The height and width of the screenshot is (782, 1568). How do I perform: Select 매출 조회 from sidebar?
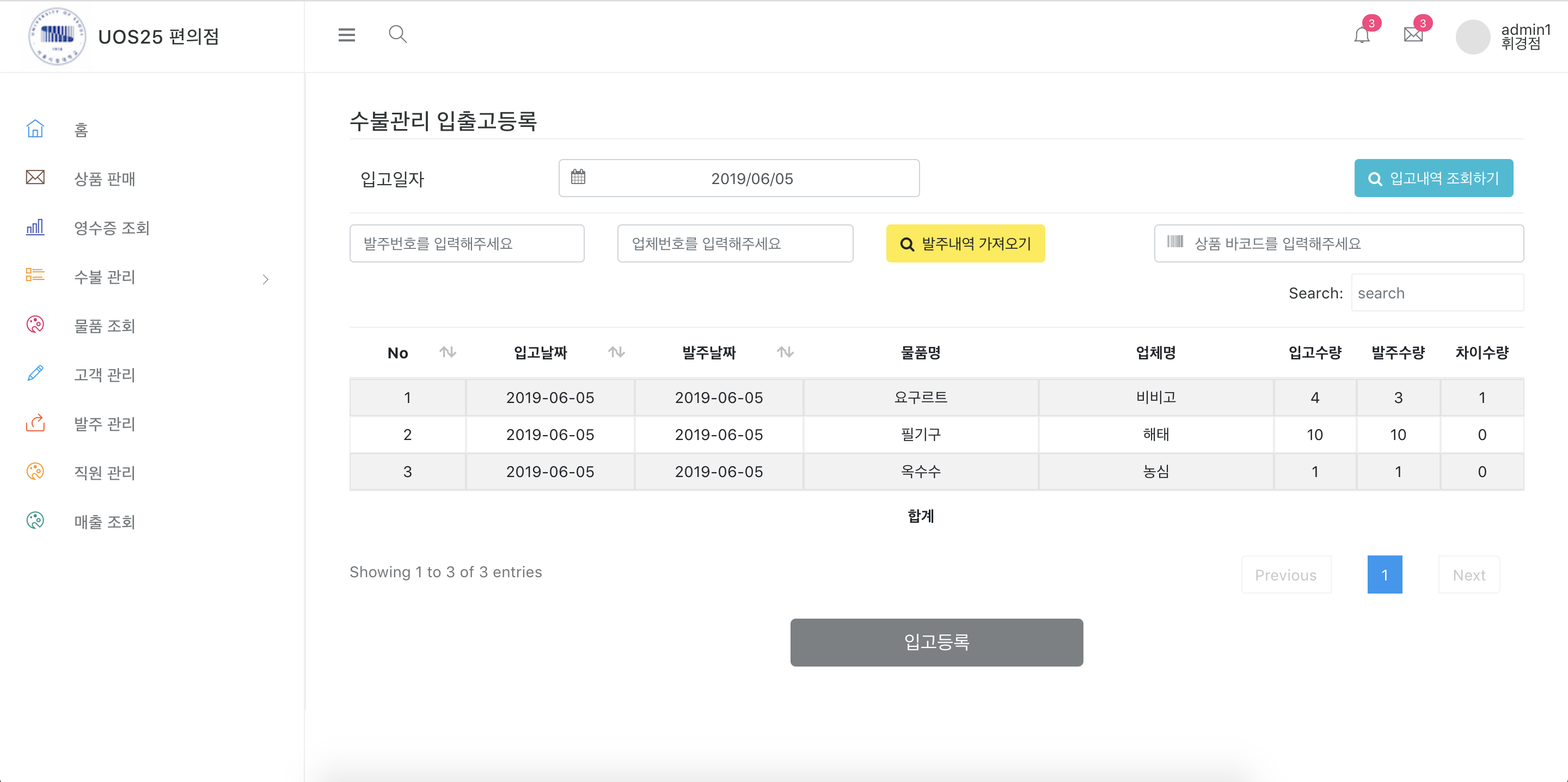click(x=104, y=521)
